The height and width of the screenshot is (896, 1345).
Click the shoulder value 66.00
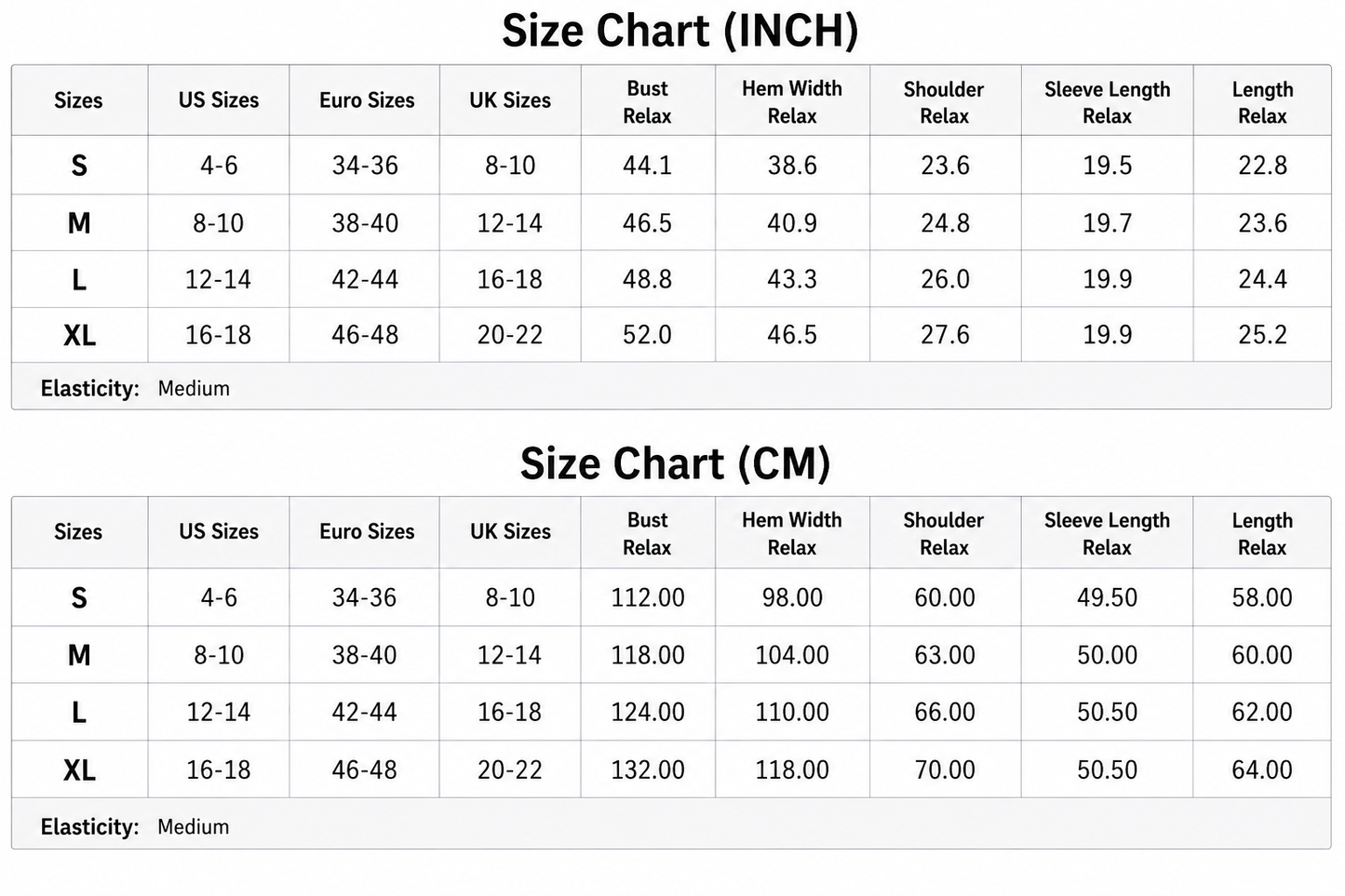click(x=945, y=712)
